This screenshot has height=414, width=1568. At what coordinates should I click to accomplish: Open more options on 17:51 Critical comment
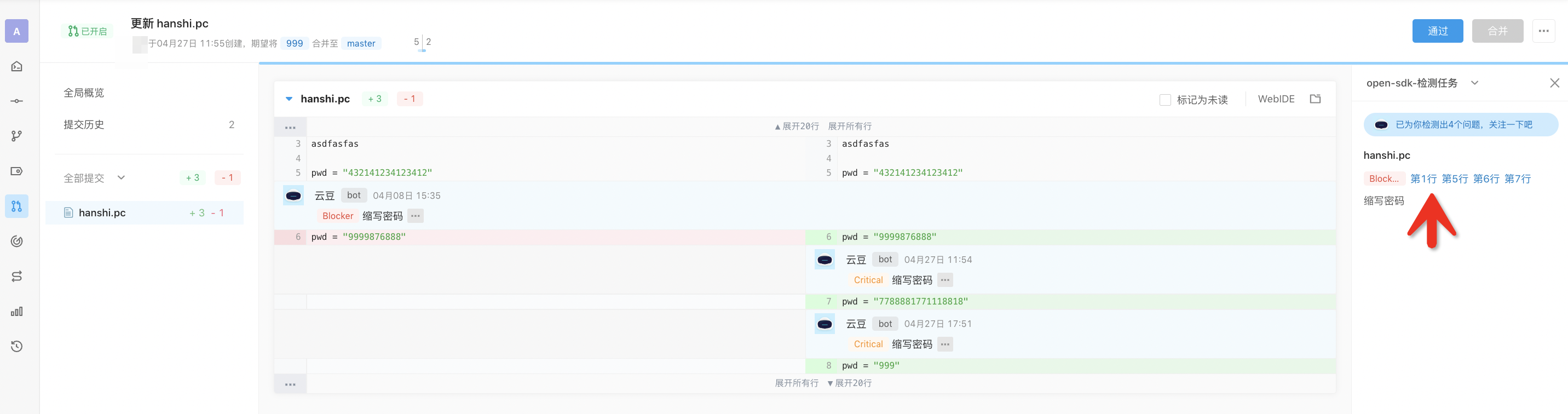pos(945,344)
